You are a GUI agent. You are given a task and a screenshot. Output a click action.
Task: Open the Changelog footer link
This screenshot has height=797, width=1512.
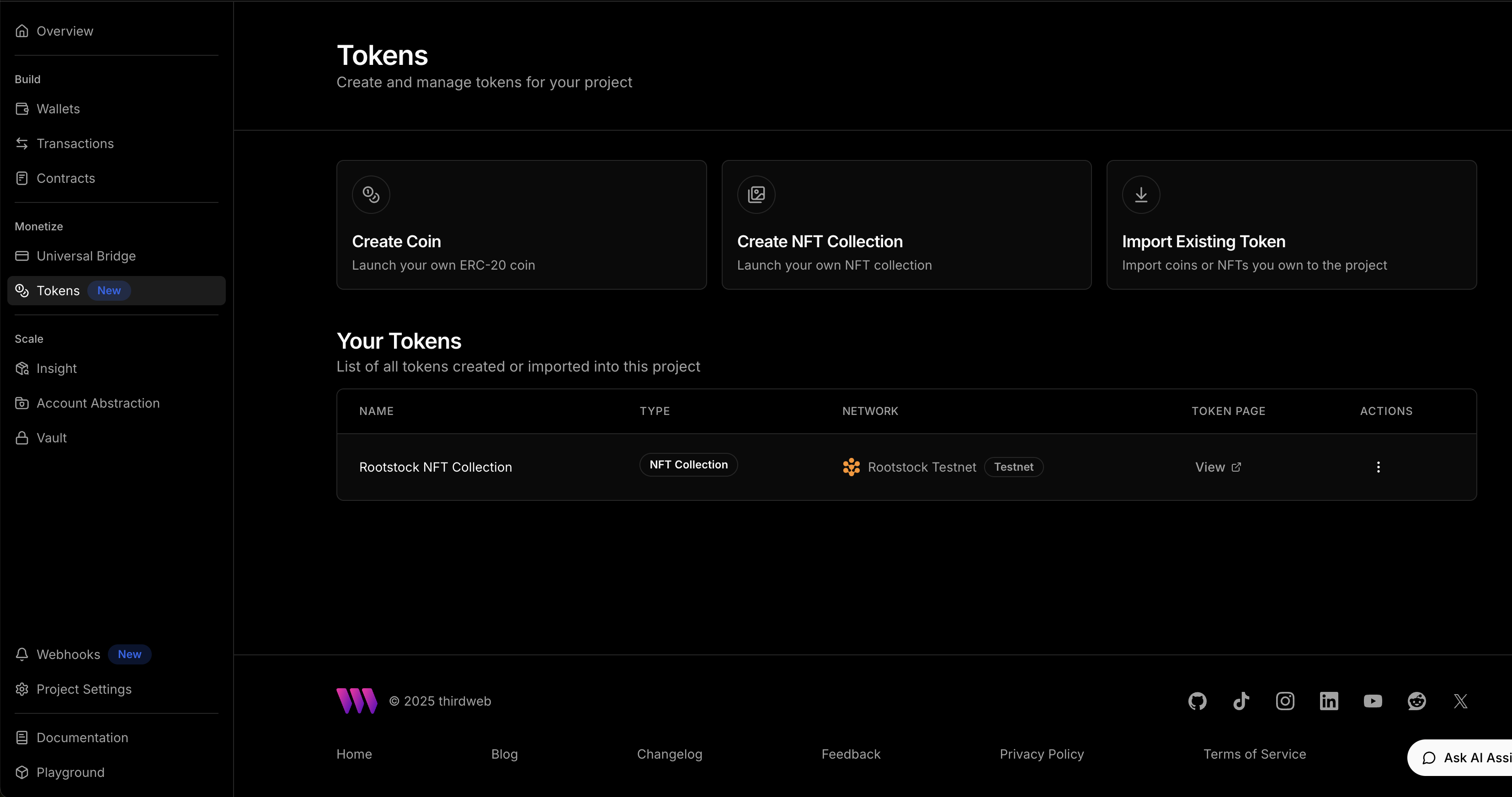pyautogui.click(x=670, y=754)
